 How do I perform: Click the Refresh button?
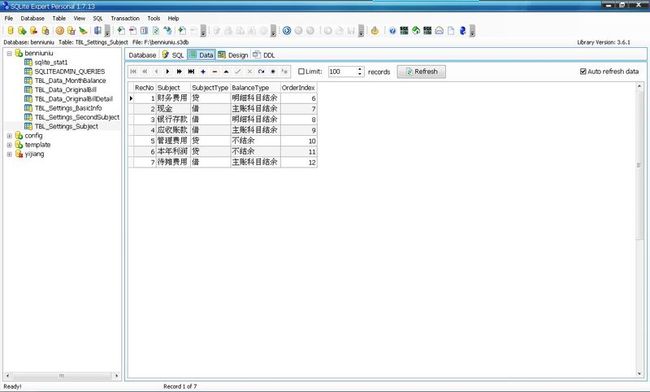[421, 72]
